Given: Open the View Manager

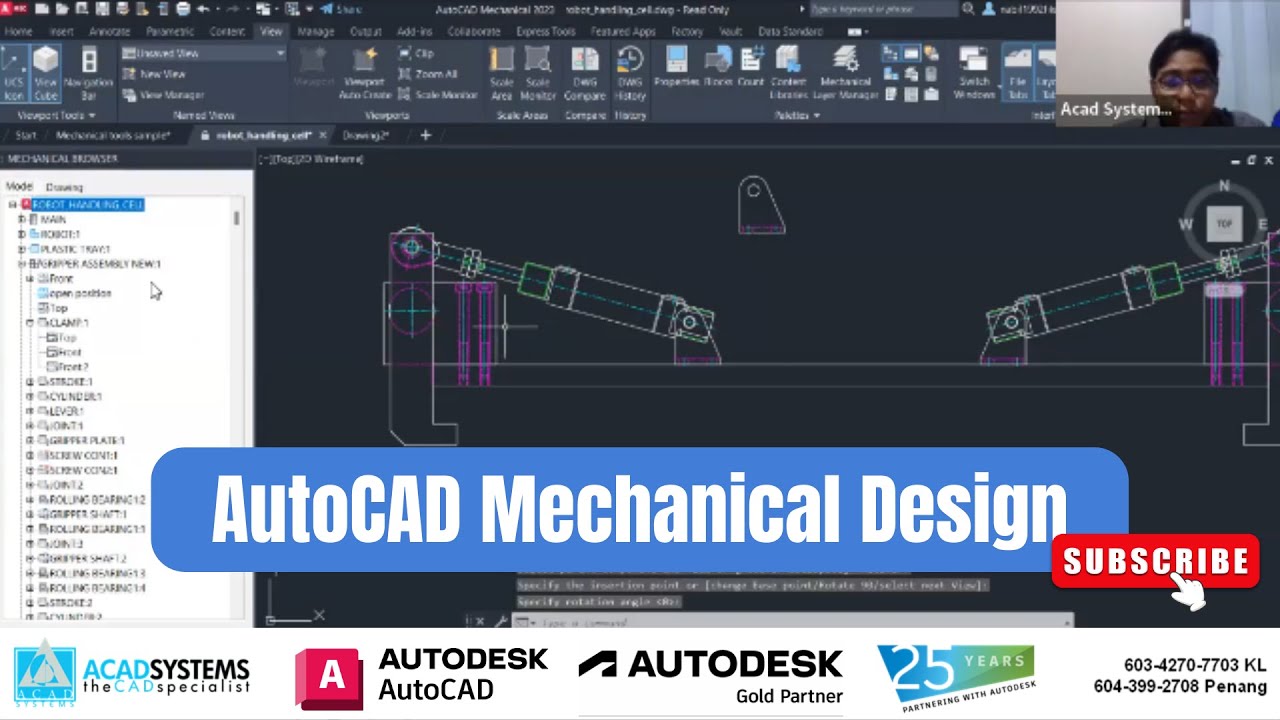Looking at the screenshot, I should tap(163, 95).
